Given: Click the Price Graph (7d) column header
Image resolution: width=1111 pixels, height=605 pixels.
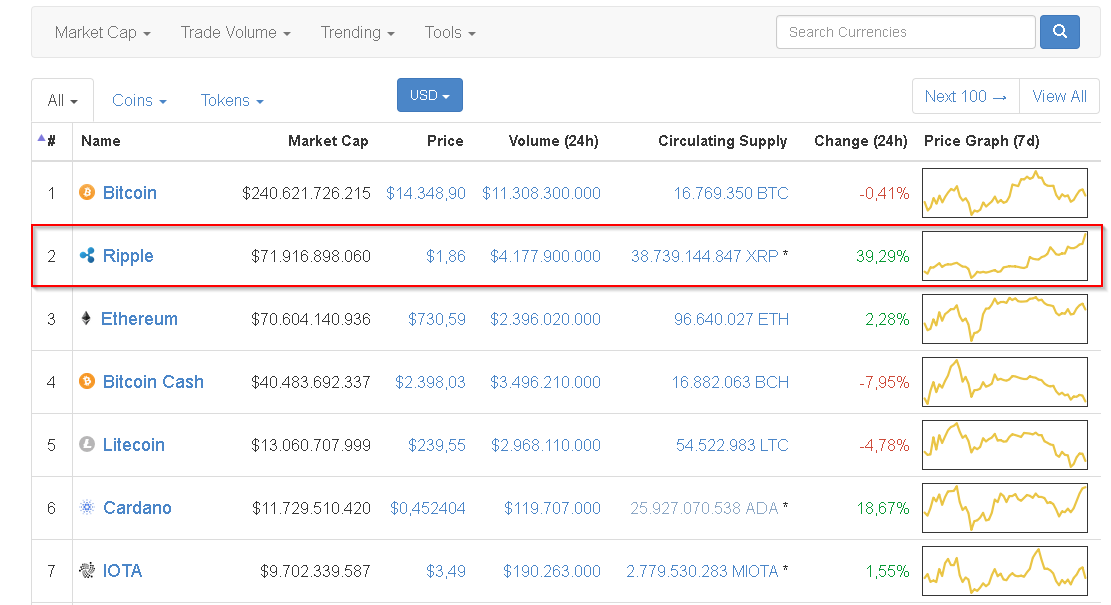Looking at the screenshot, I should (981, 141).
